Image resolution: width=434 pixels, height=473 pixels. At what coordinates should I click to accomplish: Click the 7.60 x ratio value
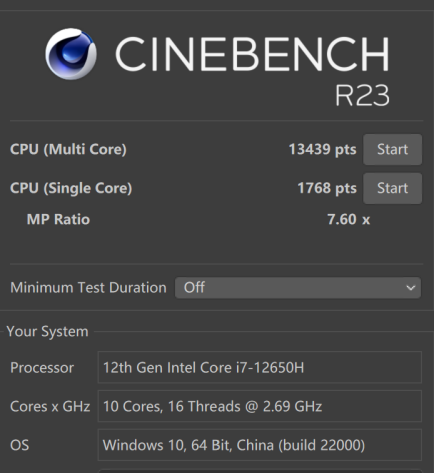click(x=348, y=219)
